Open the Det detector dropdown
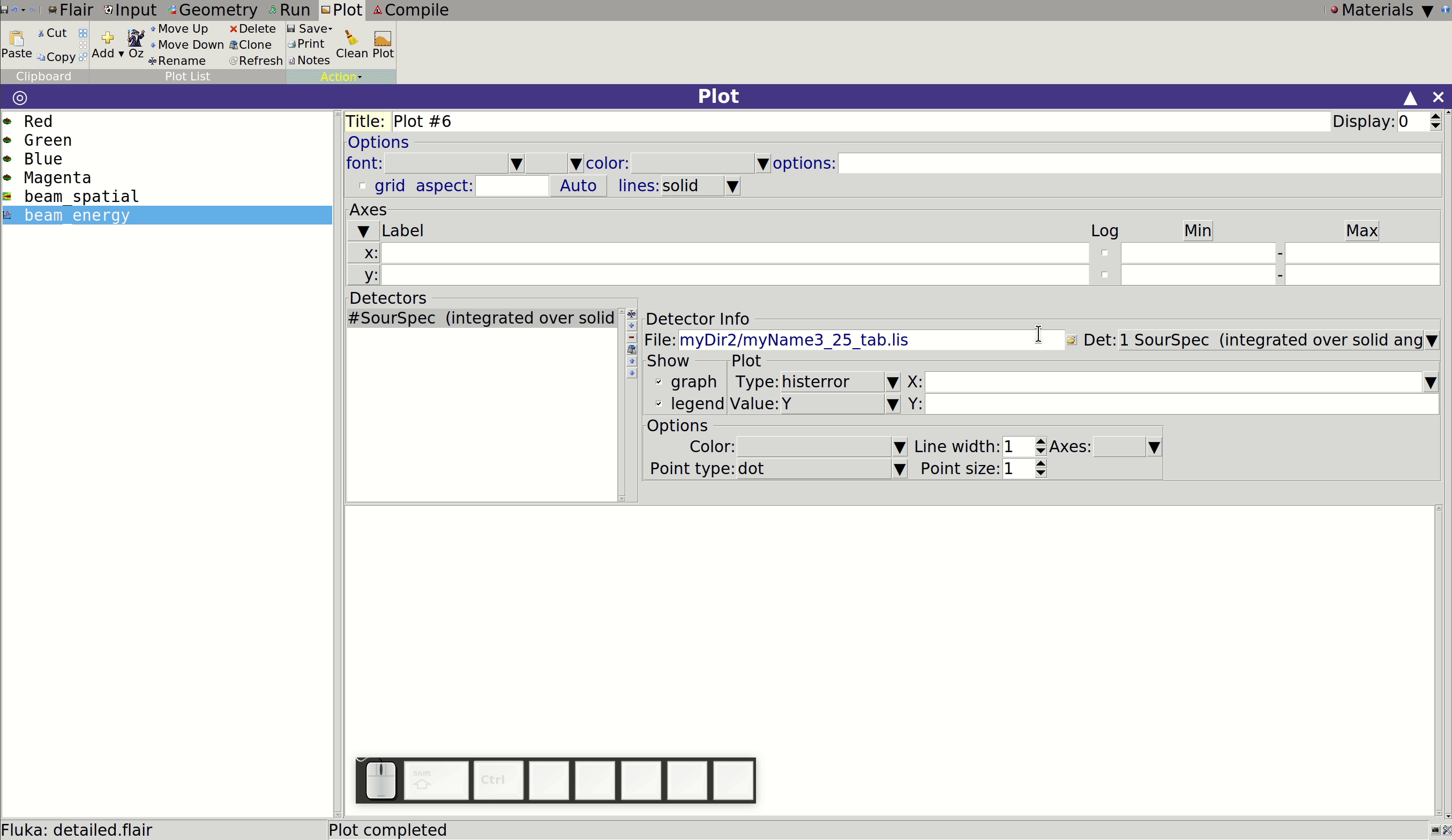 tap(1431, 341)
